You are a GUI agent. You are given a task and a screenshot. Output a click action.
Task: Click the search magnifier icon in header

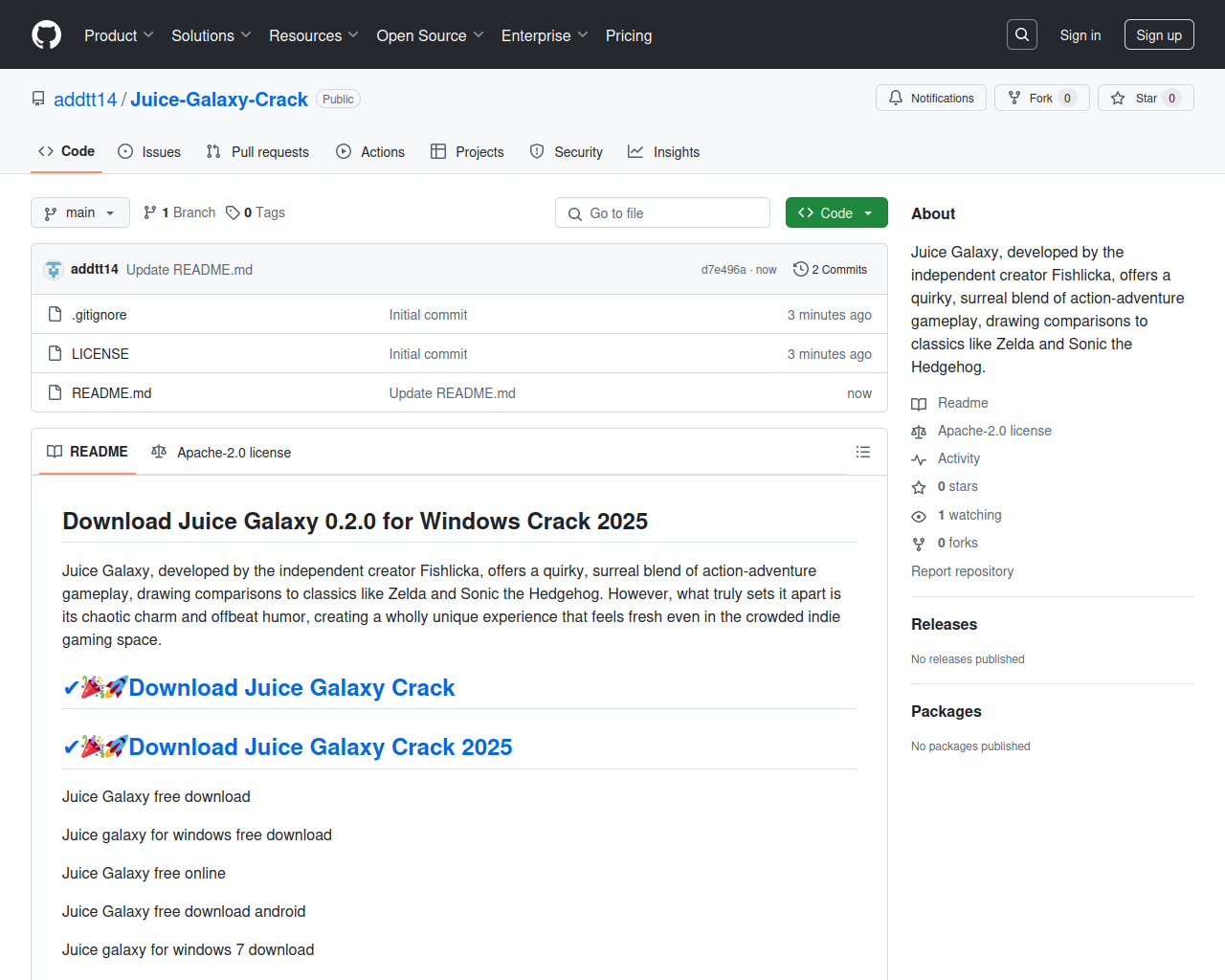click(1022, 34)
